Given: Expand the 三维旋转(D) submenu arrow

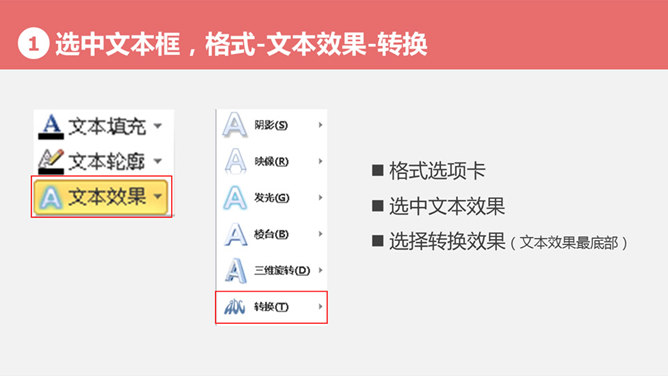Looking at the screenshot, I should click(320, 270).
